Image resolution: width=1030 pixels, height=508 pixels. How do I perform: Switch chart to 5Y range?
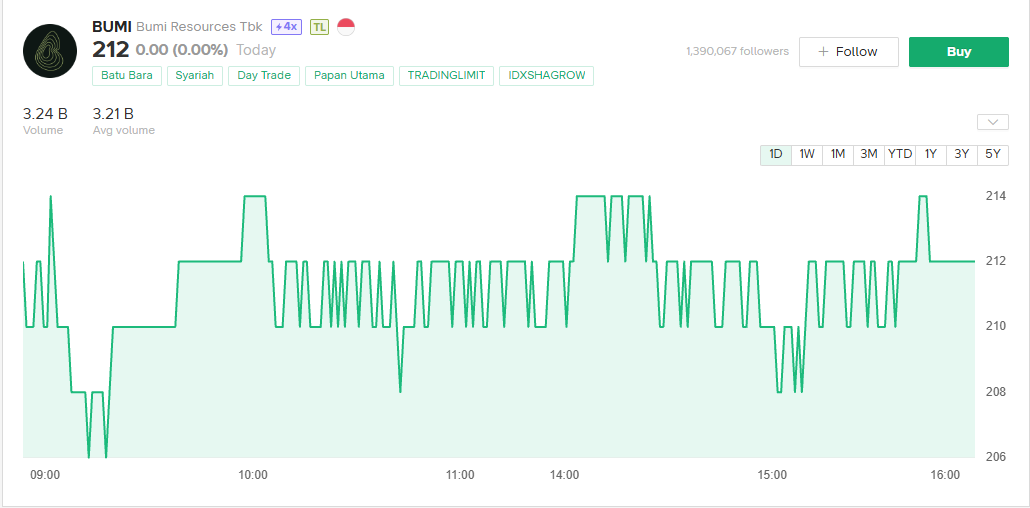click(993, 154)
